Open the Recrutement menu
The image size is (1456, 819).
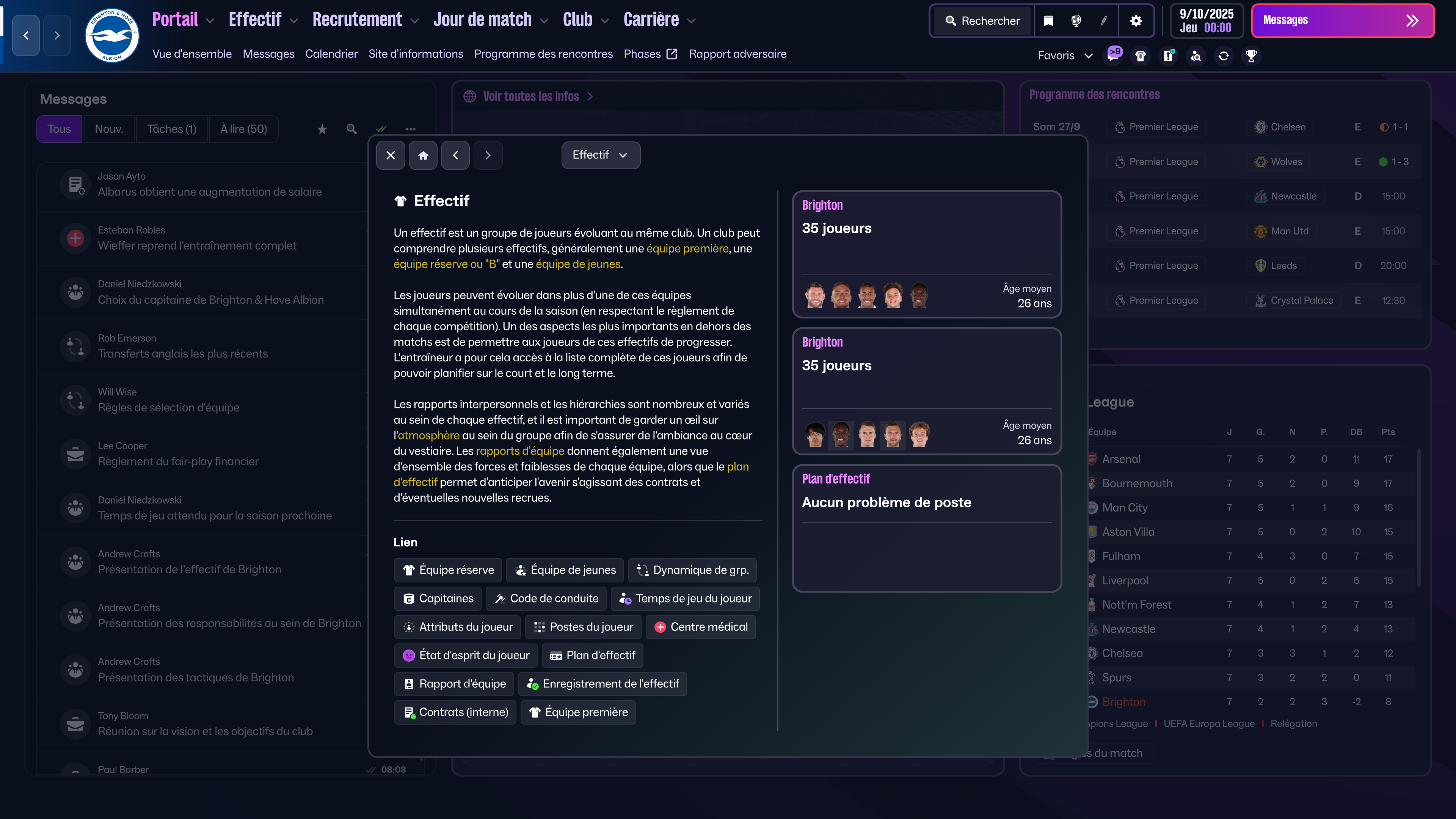tap(357, 19)
